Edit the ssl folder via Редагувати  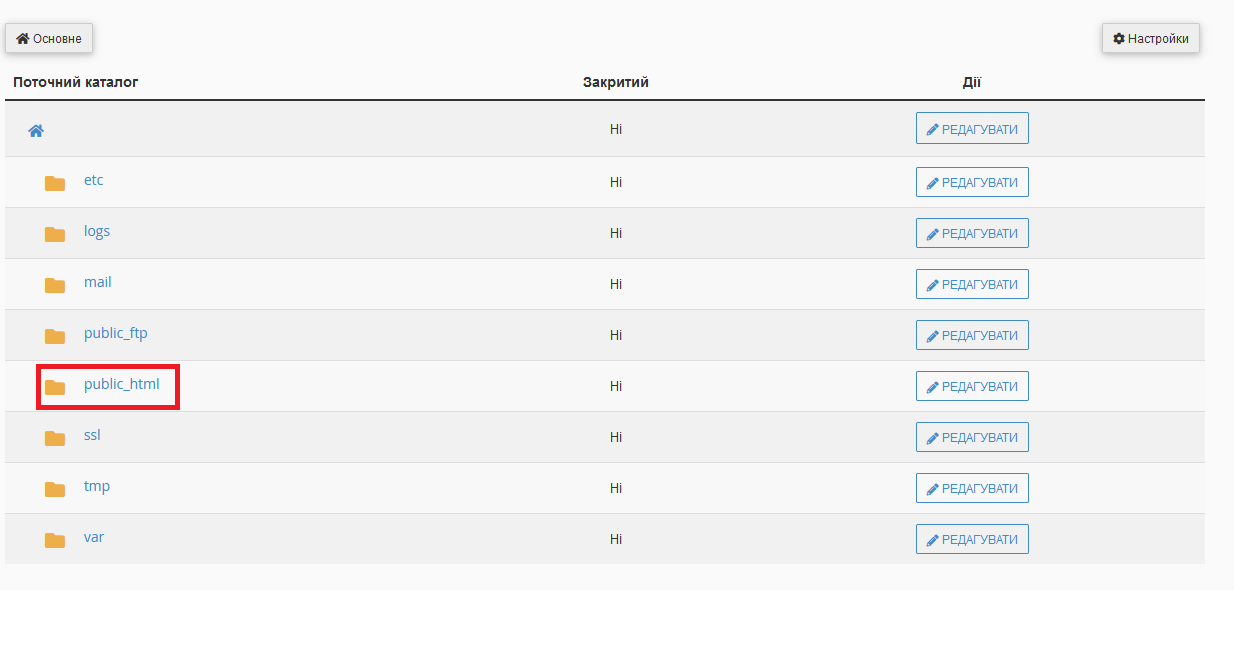971,437
